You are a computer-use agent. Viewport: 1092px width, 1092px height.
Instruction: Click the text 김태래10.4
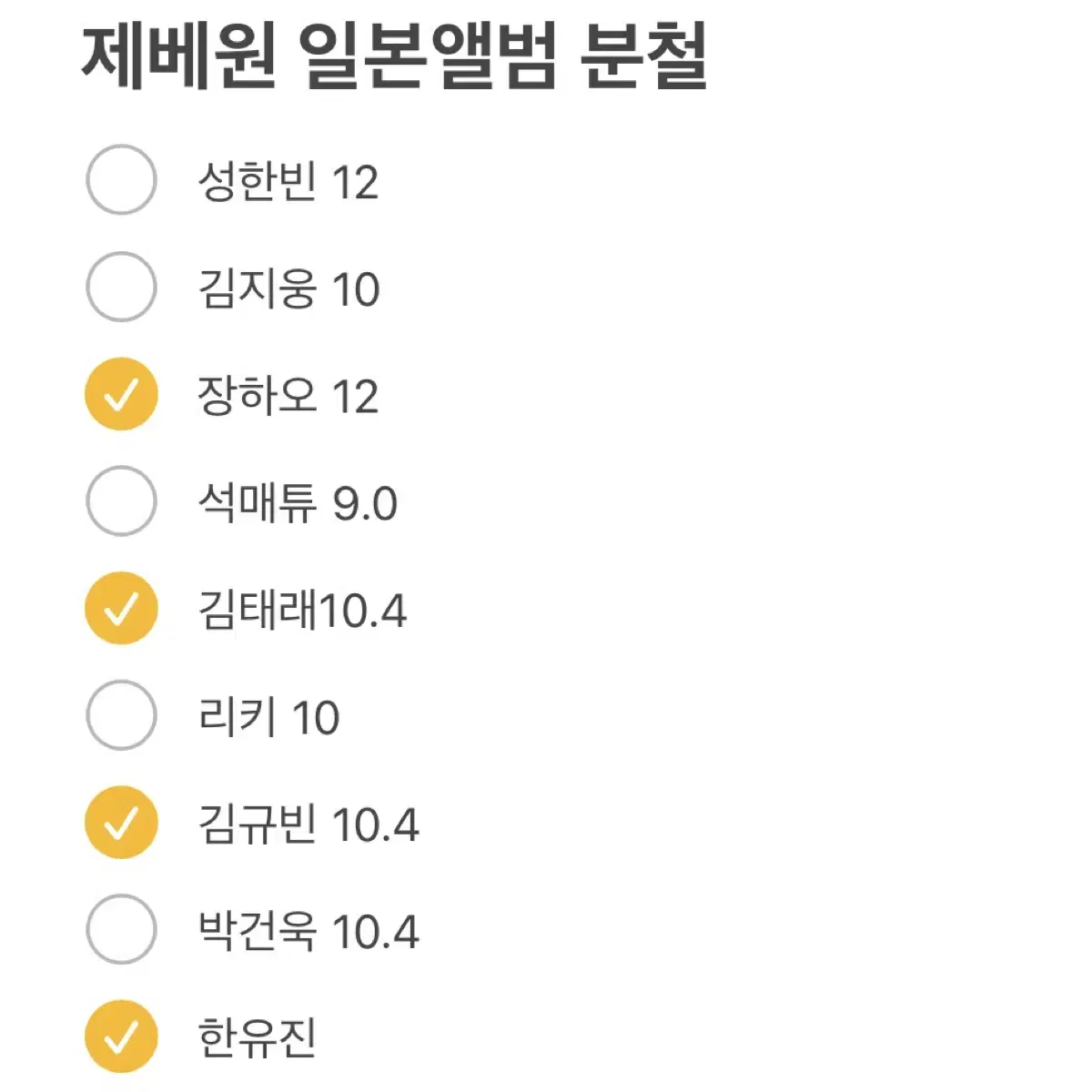tap(302, 610)
